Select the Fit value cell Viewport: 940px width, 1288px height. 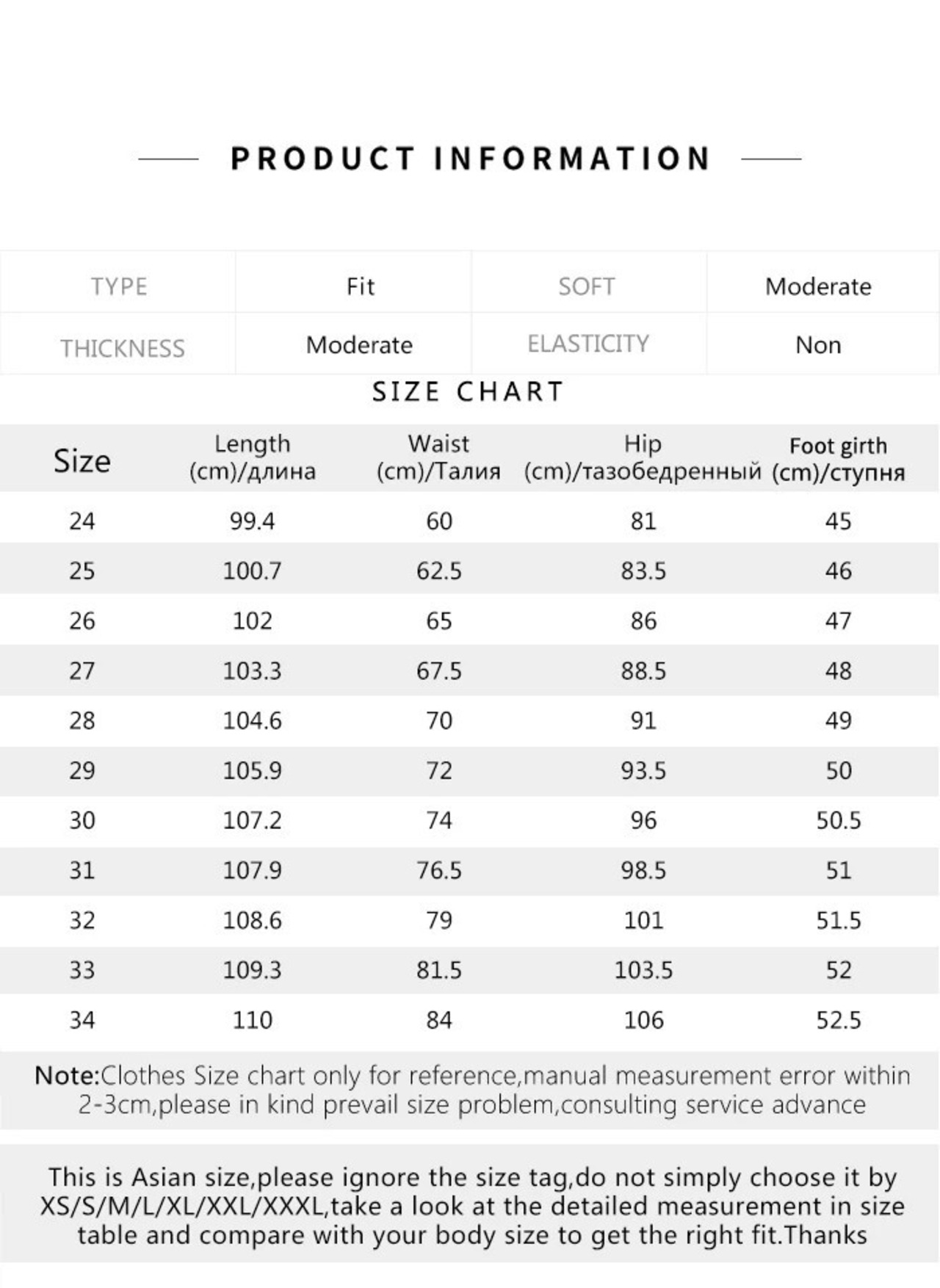pyautogui.click(x=360, y=286)
